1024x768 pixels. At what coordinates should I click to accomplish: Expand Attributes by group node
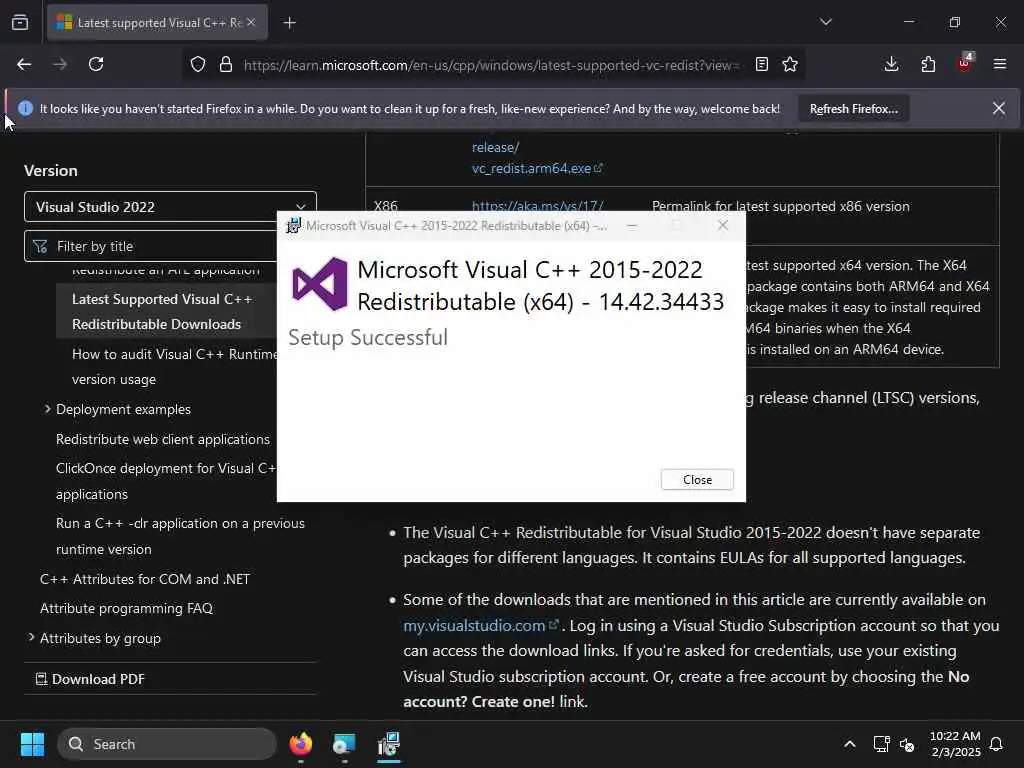(31, 637)
